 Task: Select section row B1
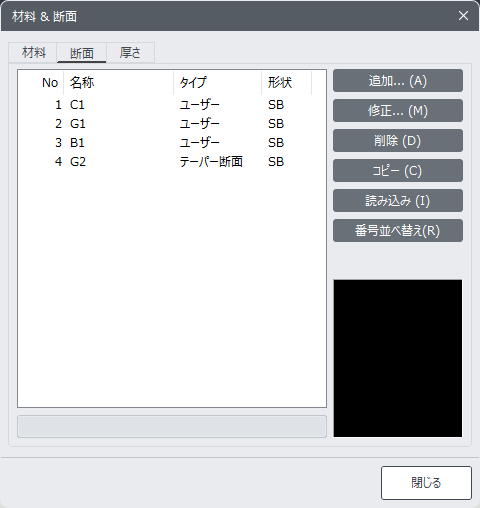point(172,143)
